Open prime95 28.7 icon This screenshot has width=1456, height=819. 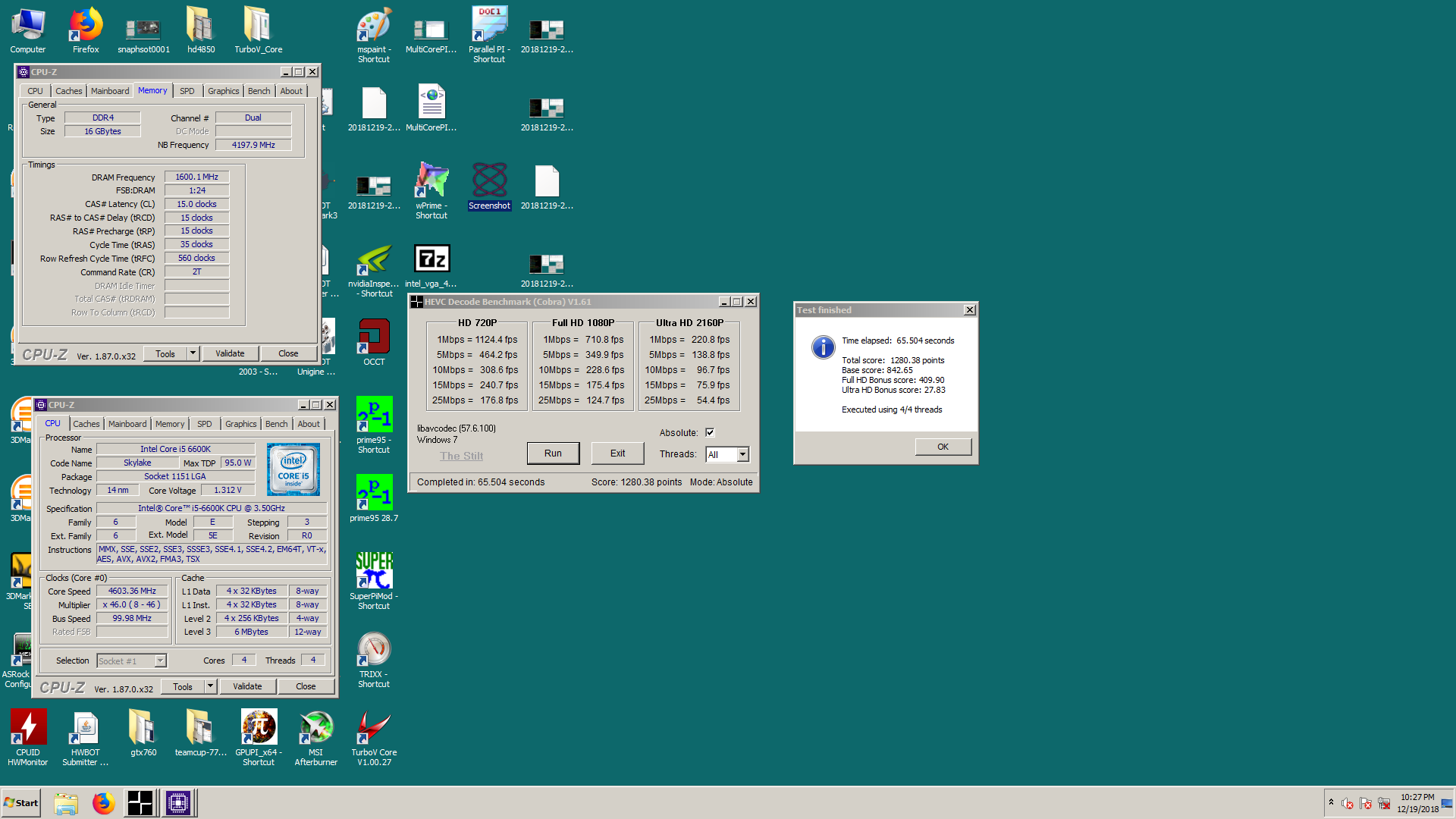coord(374,498)
